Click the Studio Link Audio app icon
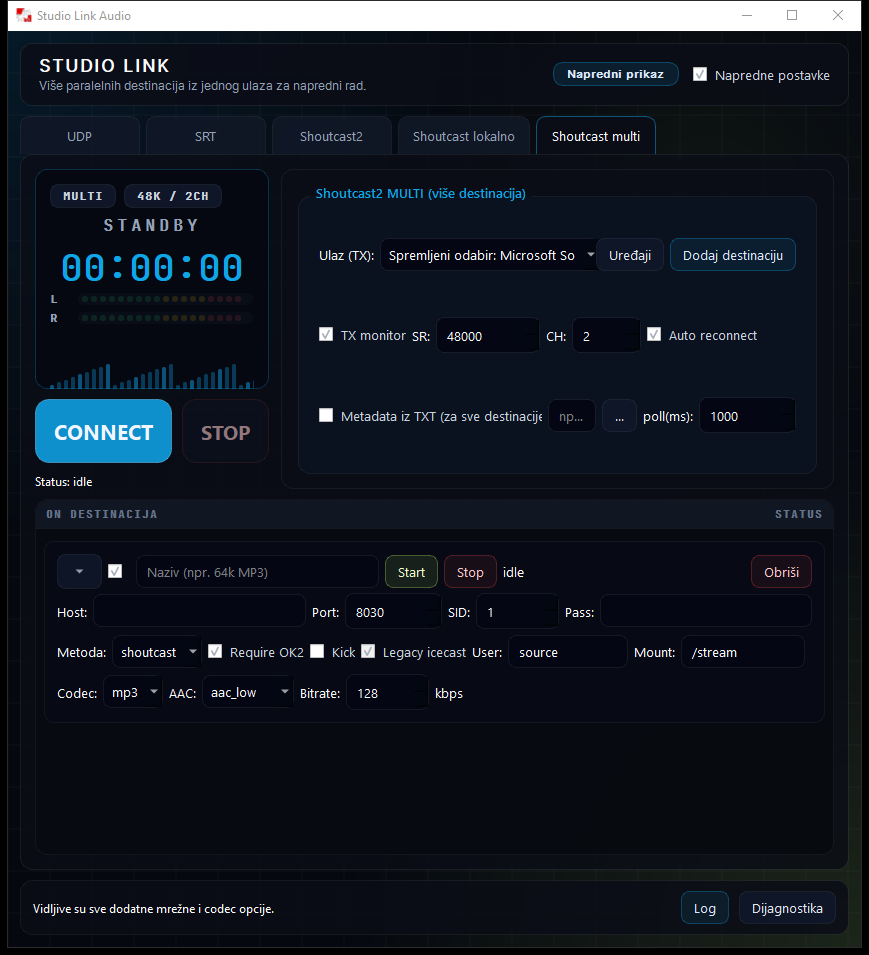Screen dimensions: 869x955 point(24,15)
